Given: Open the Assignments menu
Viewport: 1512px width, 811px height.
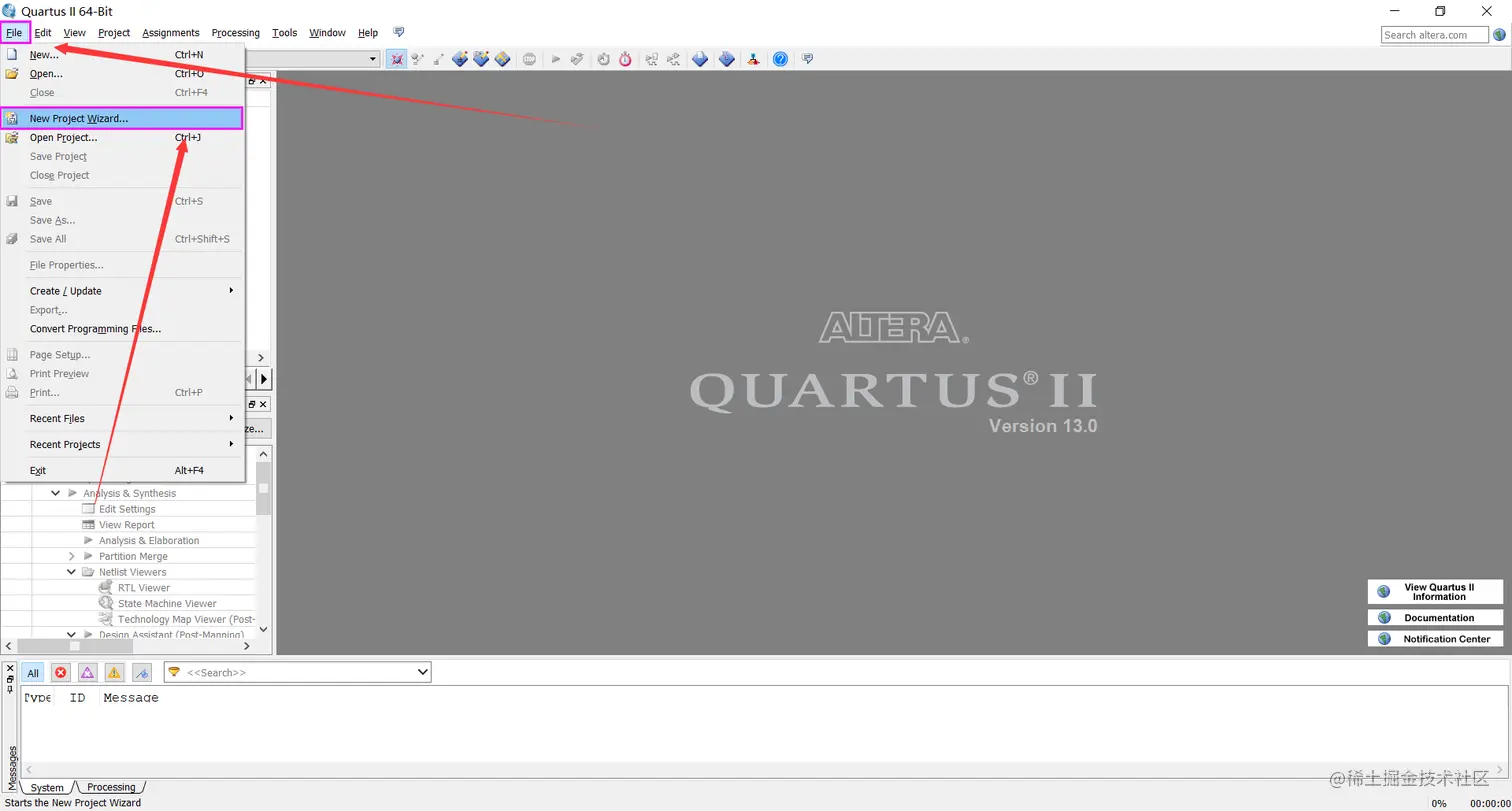Looking at the screenshot, I should (x=171, y=33).
